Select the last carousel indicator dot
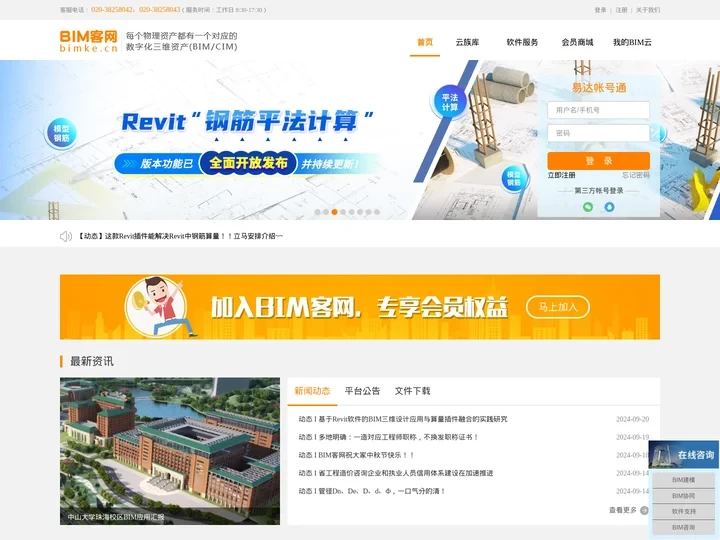This screenshot has height=540, width=720. point(377,212)
